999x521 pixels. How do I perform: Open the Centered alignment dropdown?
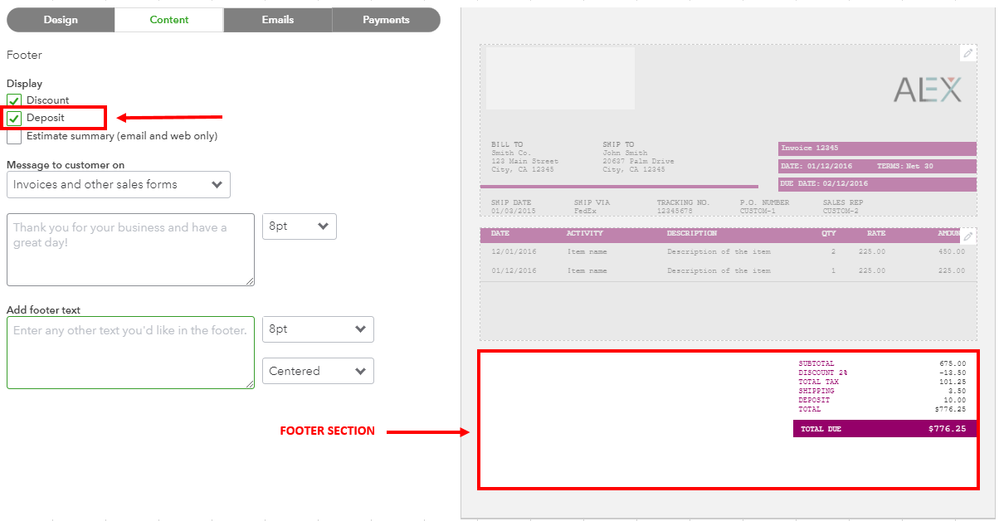coord(318,371)
